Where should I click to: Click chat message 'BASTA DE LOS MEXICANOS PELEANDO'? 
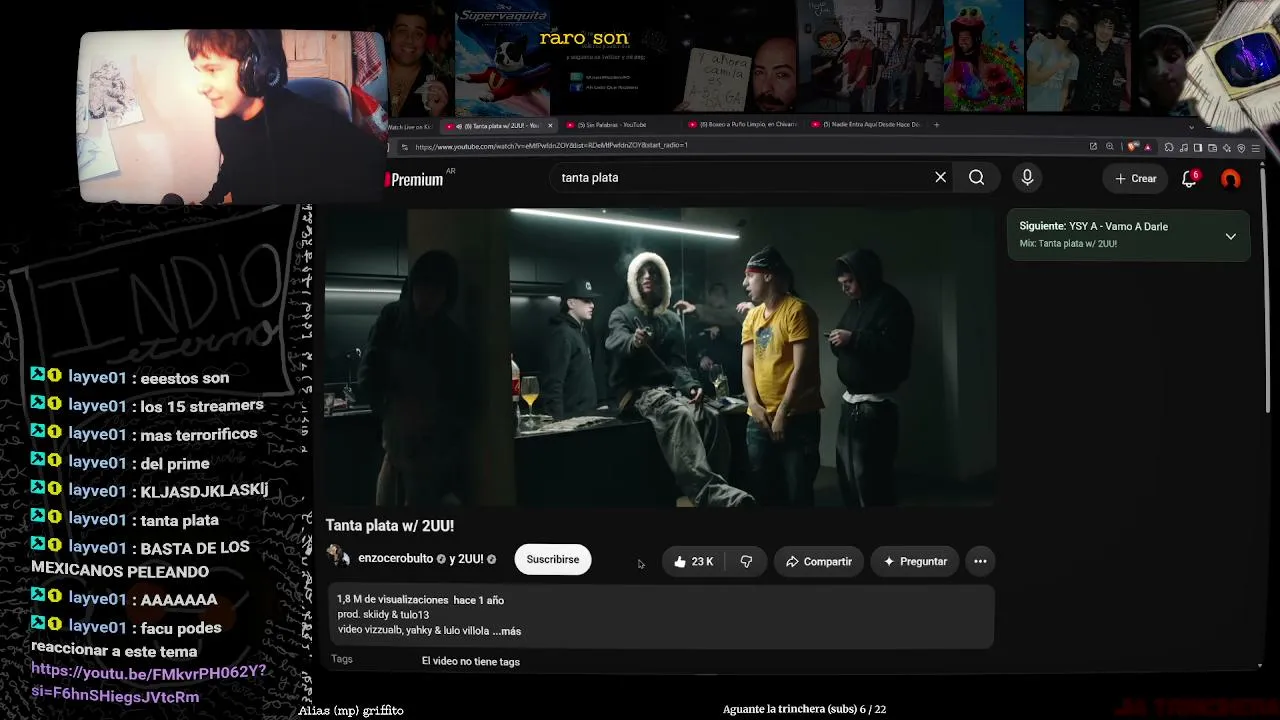tap(141, 560)
